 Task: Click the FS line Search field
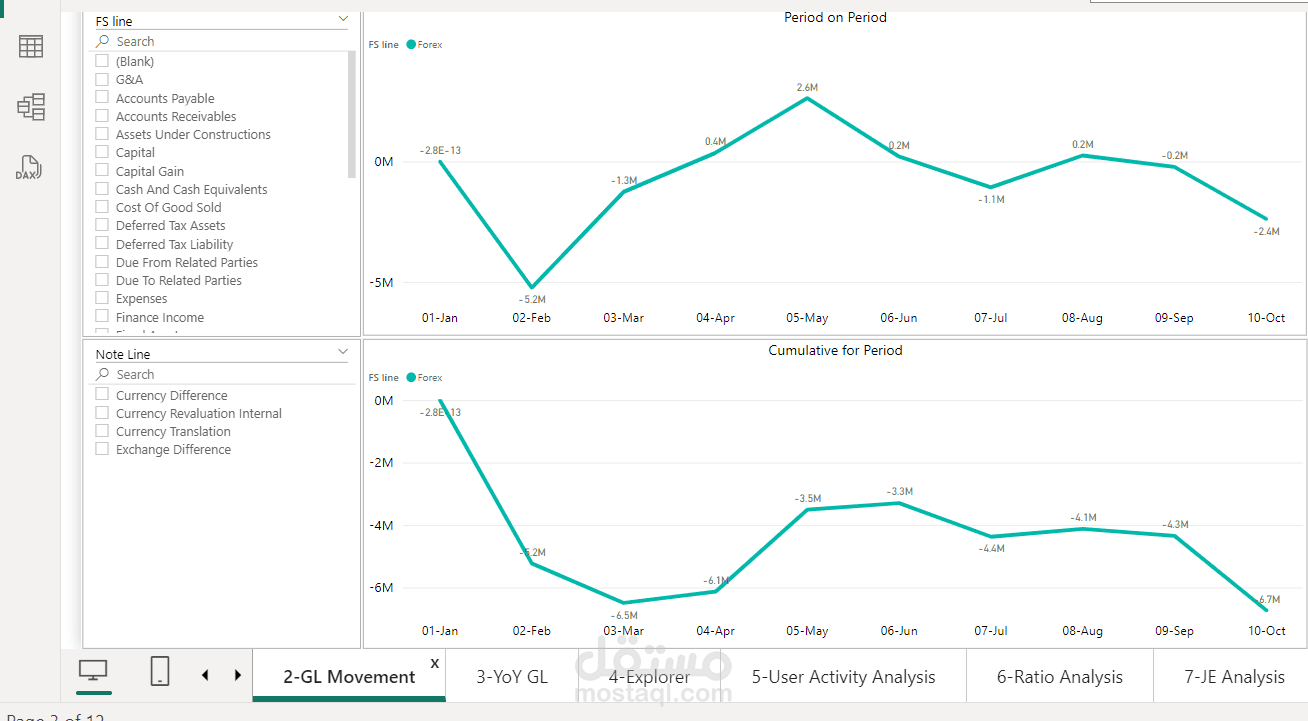224,41
